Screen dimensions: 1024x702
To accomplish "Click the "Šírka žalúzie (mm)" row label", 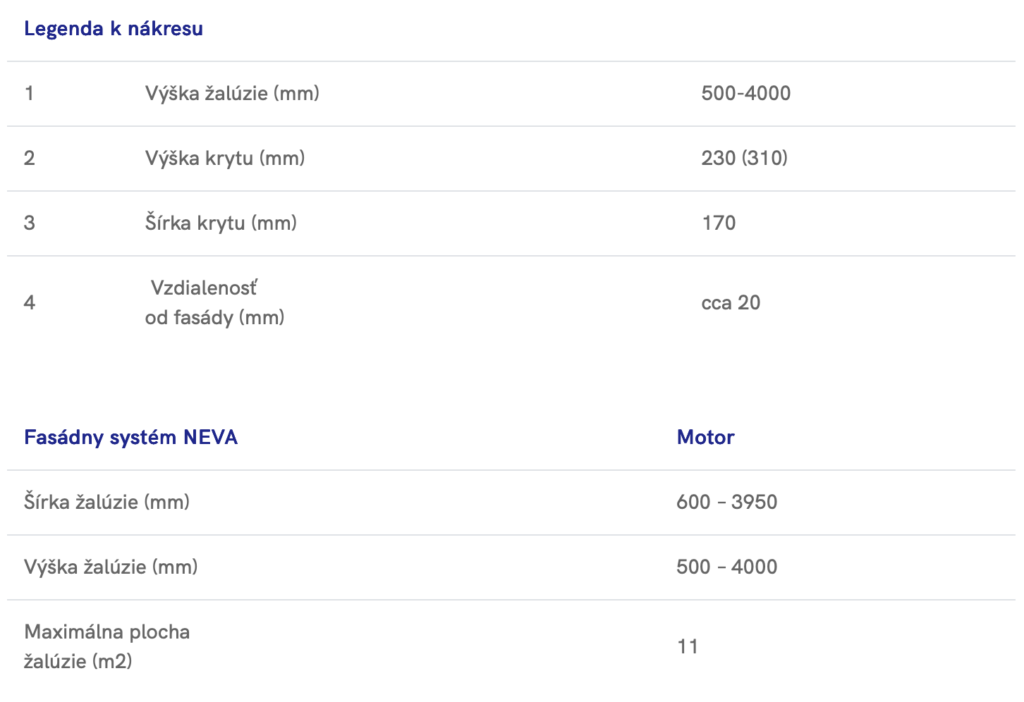I will click(x=107, y=502).
